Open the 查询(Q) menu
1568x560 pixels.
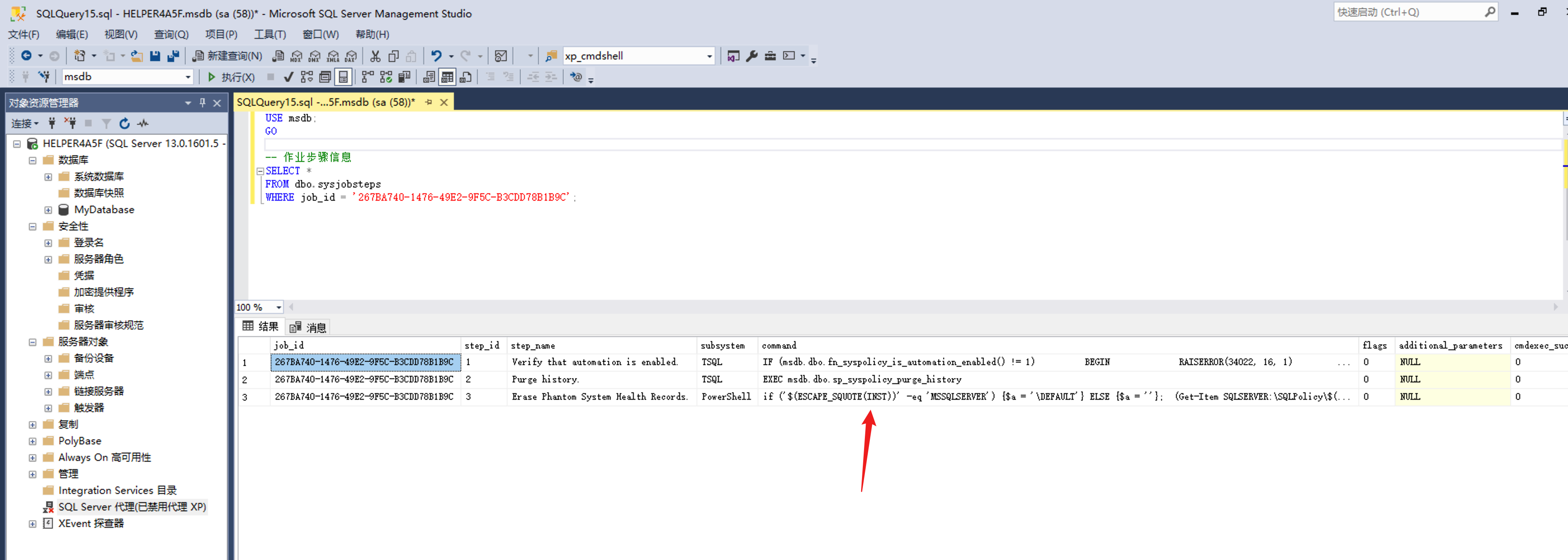pyautogui.click(x=171, y=35)
